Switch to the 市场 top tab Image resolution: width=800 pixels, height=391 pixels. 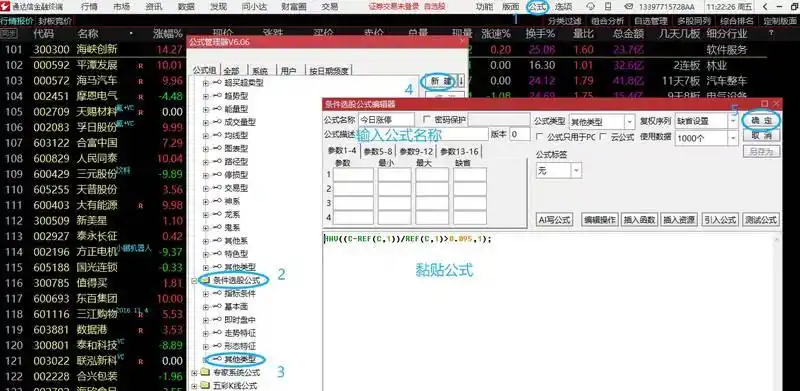tap(121, 7)
